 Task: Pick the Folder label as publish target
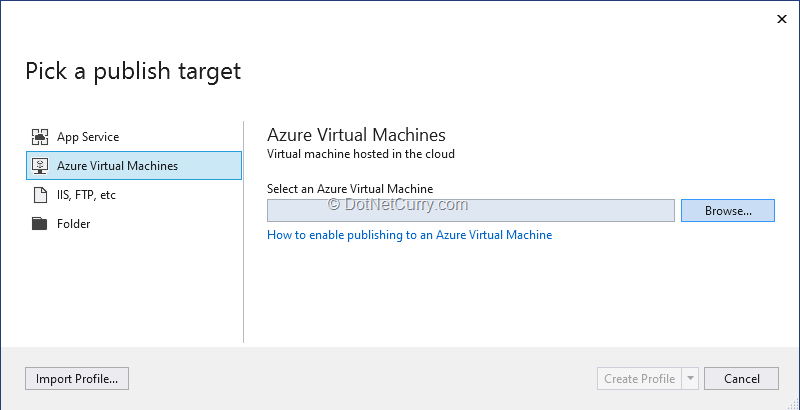pyautogui.click(x=74, y=224)
